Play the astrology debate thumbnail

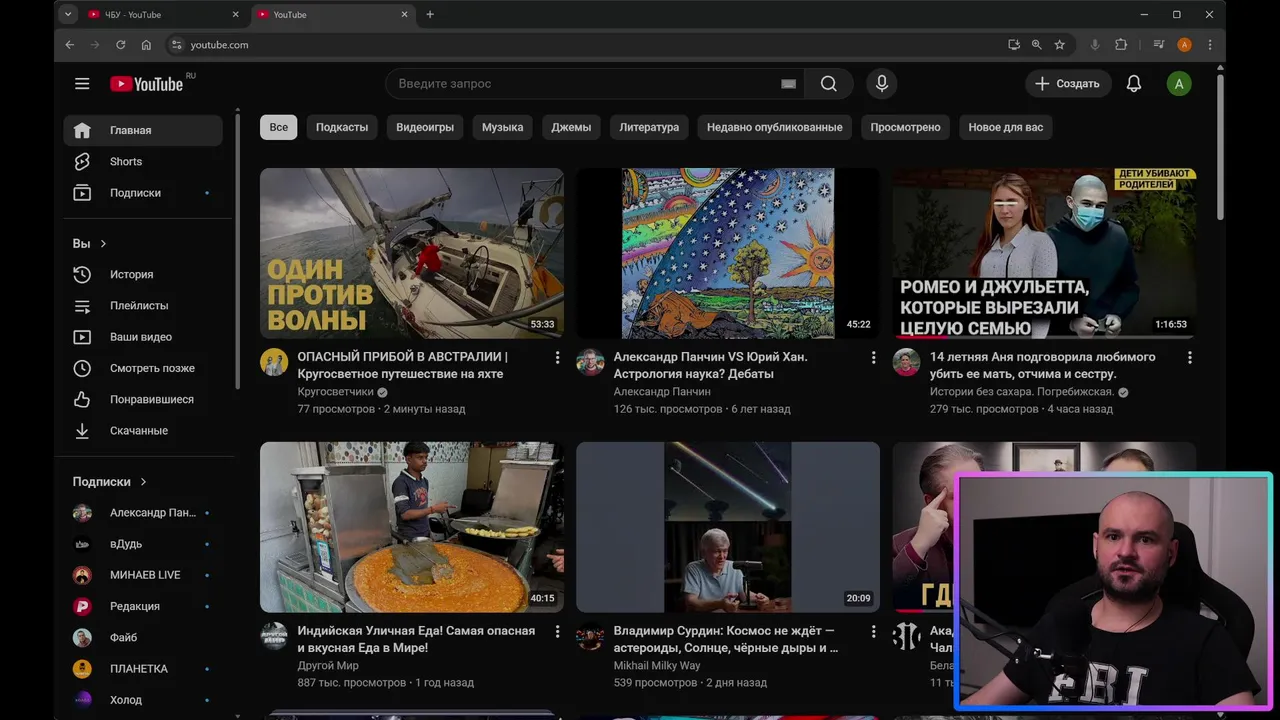click(x=728, y=253)
